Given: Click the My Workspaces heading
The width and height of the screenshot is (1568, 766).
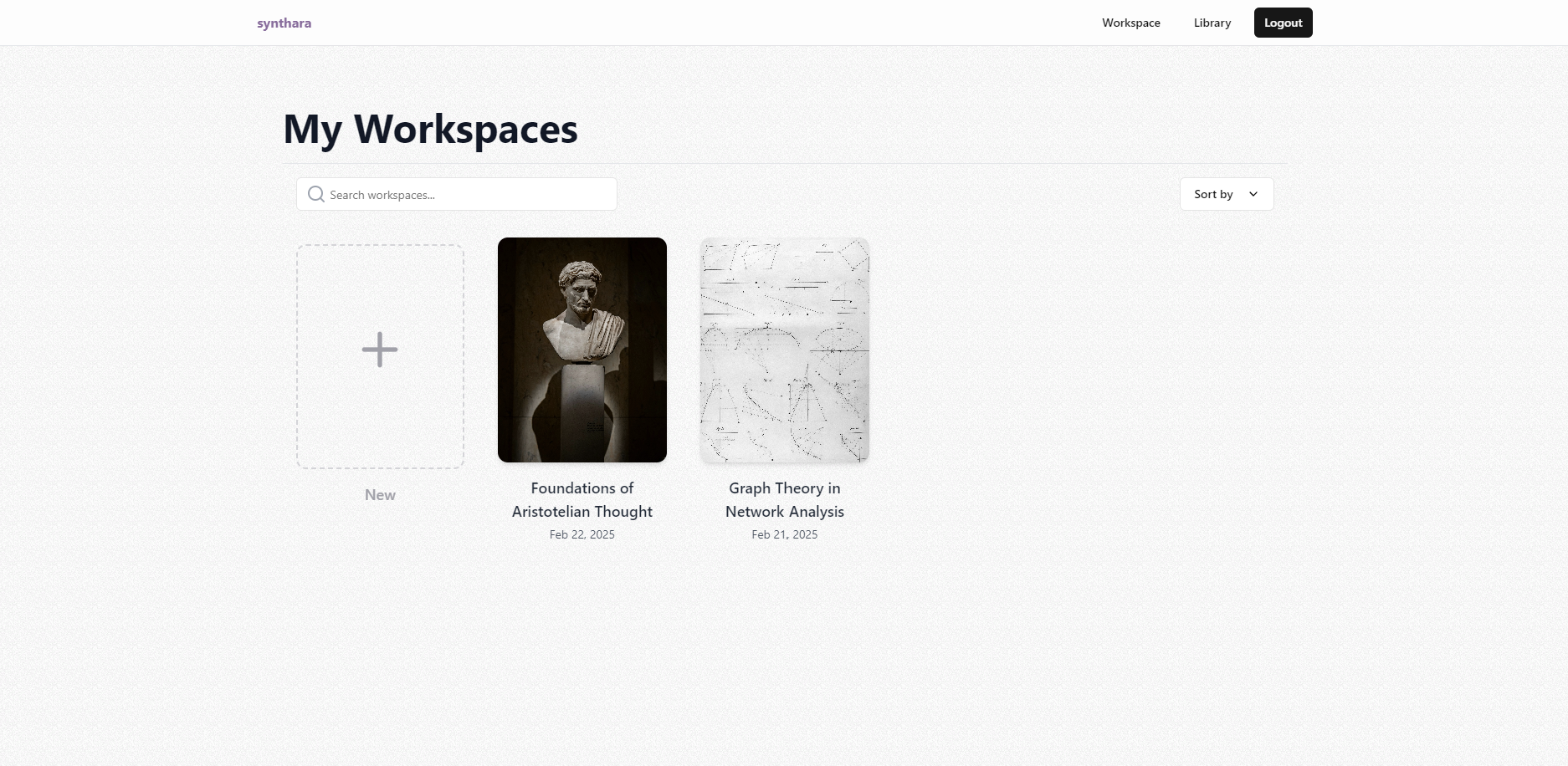Looking at the screenshot, I should tap(430, 130).
